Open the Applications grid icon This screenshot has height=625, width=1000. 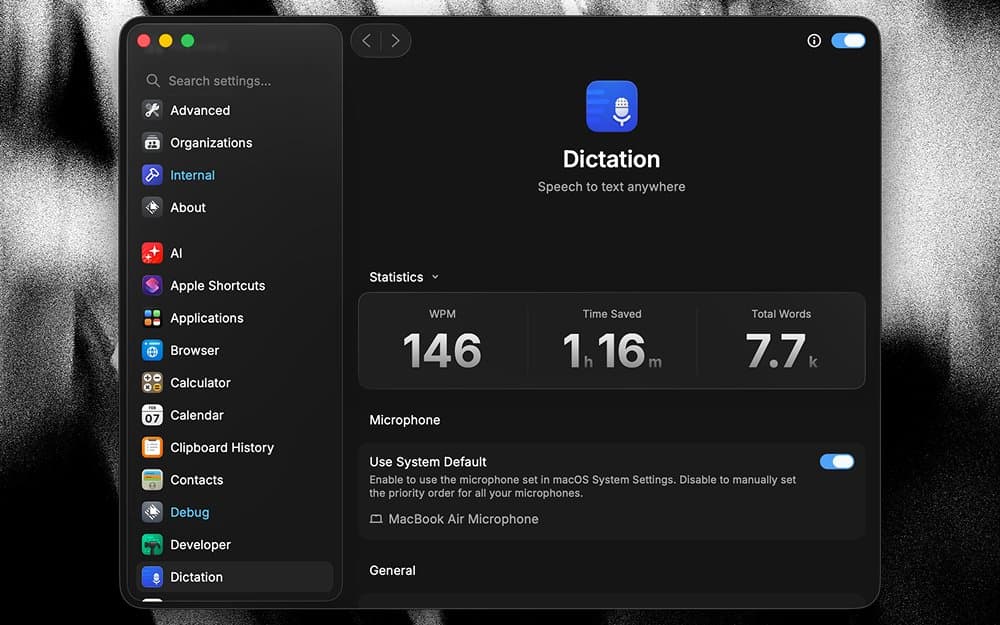point(152,318)
